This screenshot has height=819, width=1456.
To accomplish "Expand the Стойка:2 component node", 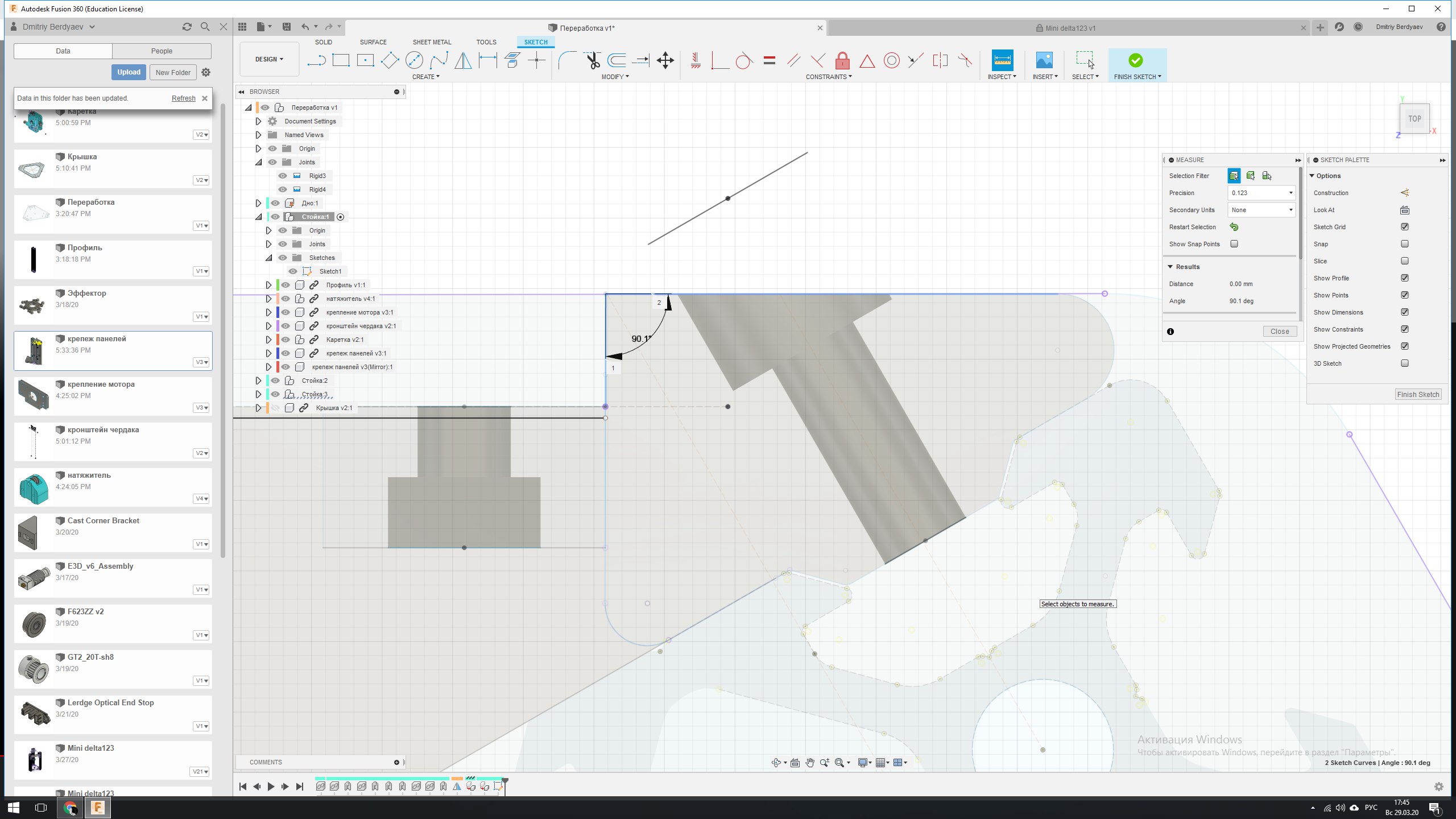I will 258,380.
